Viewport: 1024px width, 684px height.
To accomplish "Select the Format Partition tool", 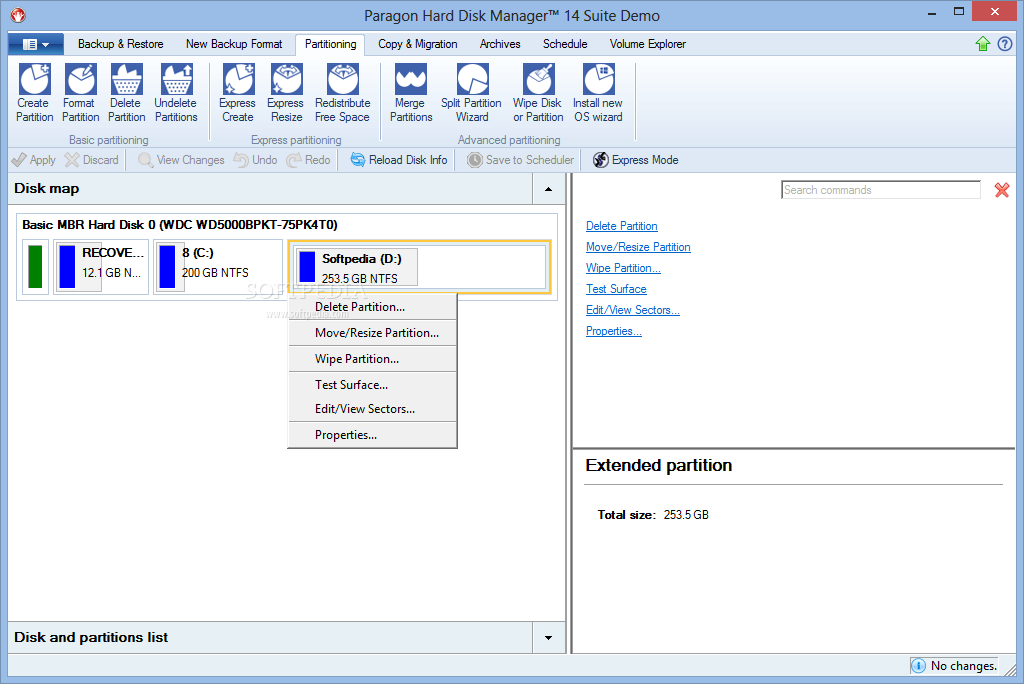I will pos(80,93).
